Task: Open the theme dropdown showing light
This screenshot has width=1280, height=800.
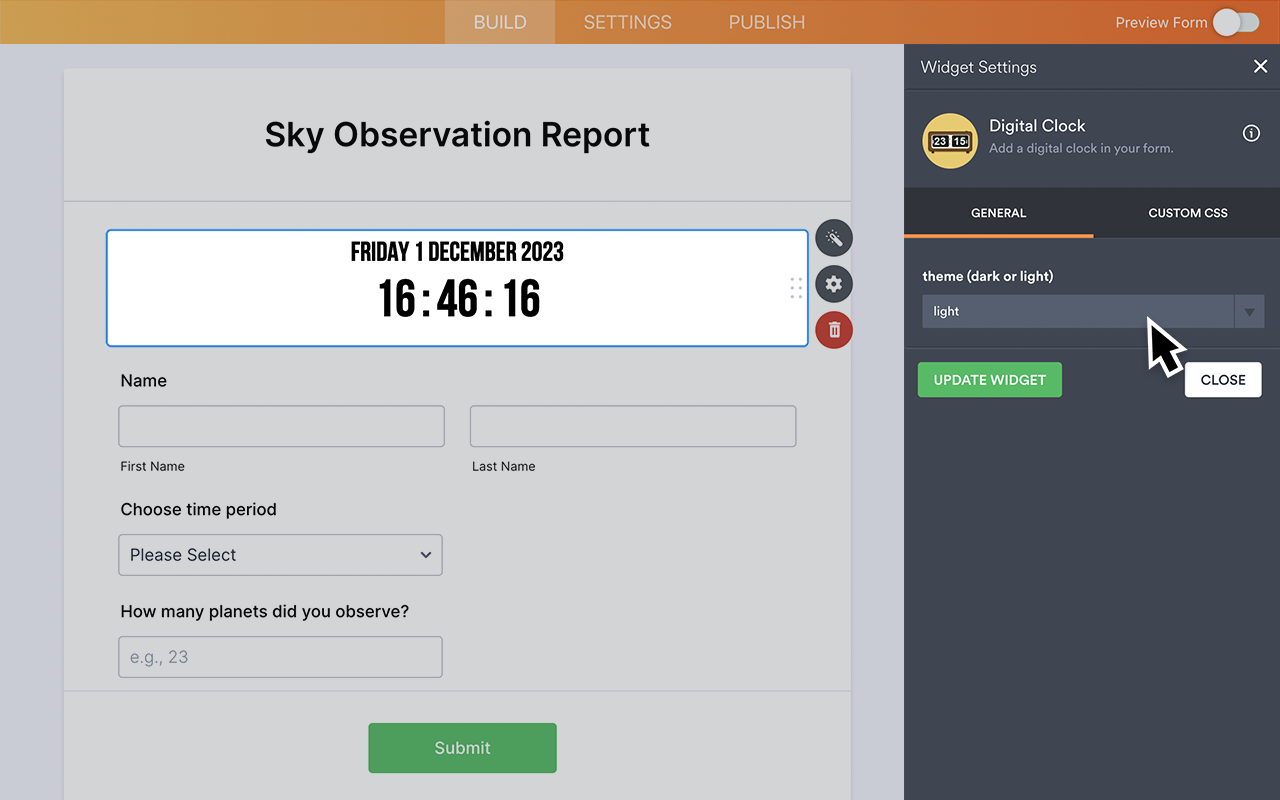Action: pyautogui.click(x=1077, y=311)
